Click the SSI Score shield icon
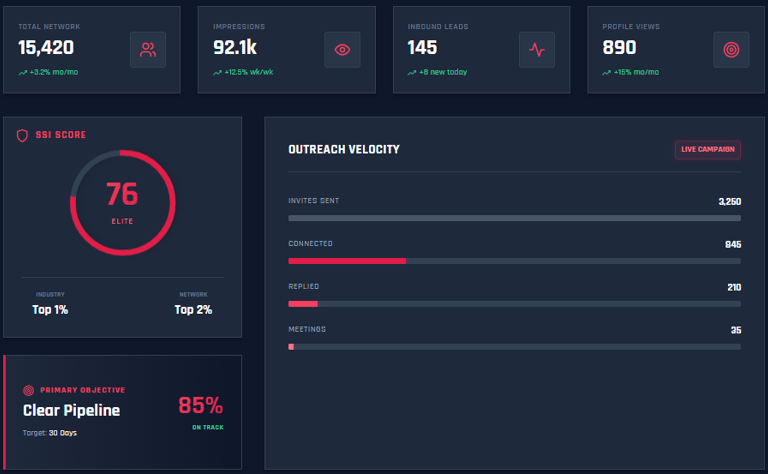768x474 pixels. point(22,136)
